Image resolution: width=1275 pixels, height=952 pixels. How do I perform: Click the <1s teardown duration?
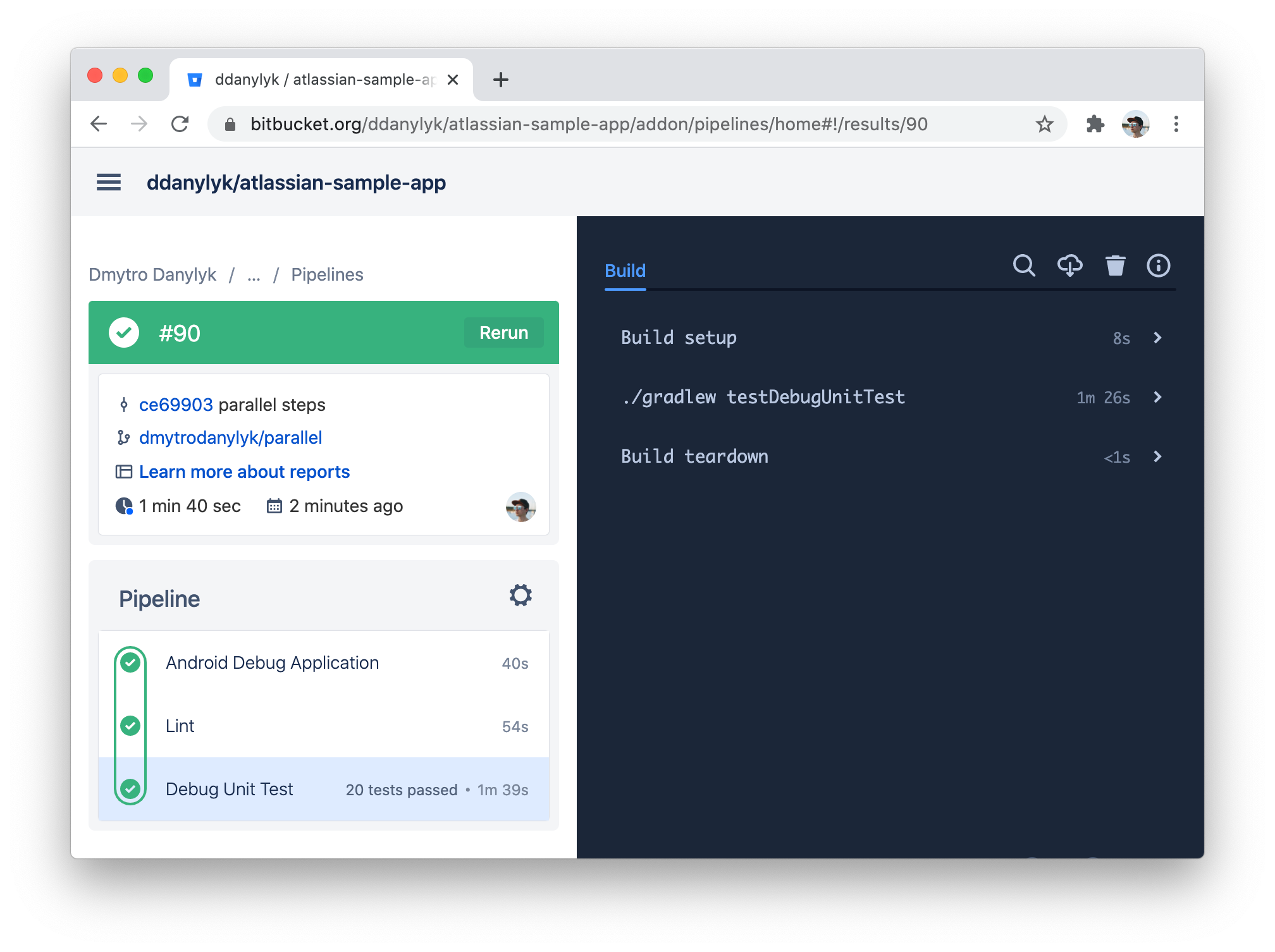click(1117, 457)
